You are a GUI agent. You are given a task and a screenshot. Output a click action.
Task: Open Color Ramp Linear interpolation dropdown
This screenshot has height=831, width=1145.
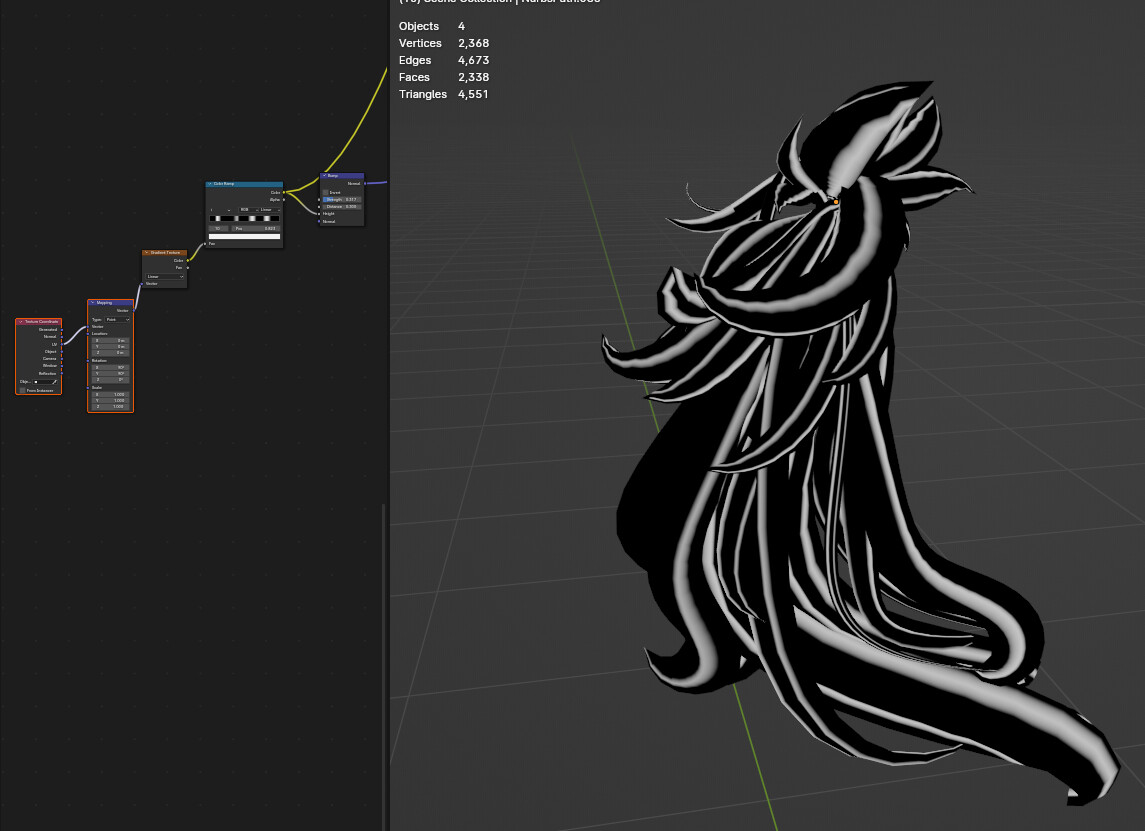267,209
